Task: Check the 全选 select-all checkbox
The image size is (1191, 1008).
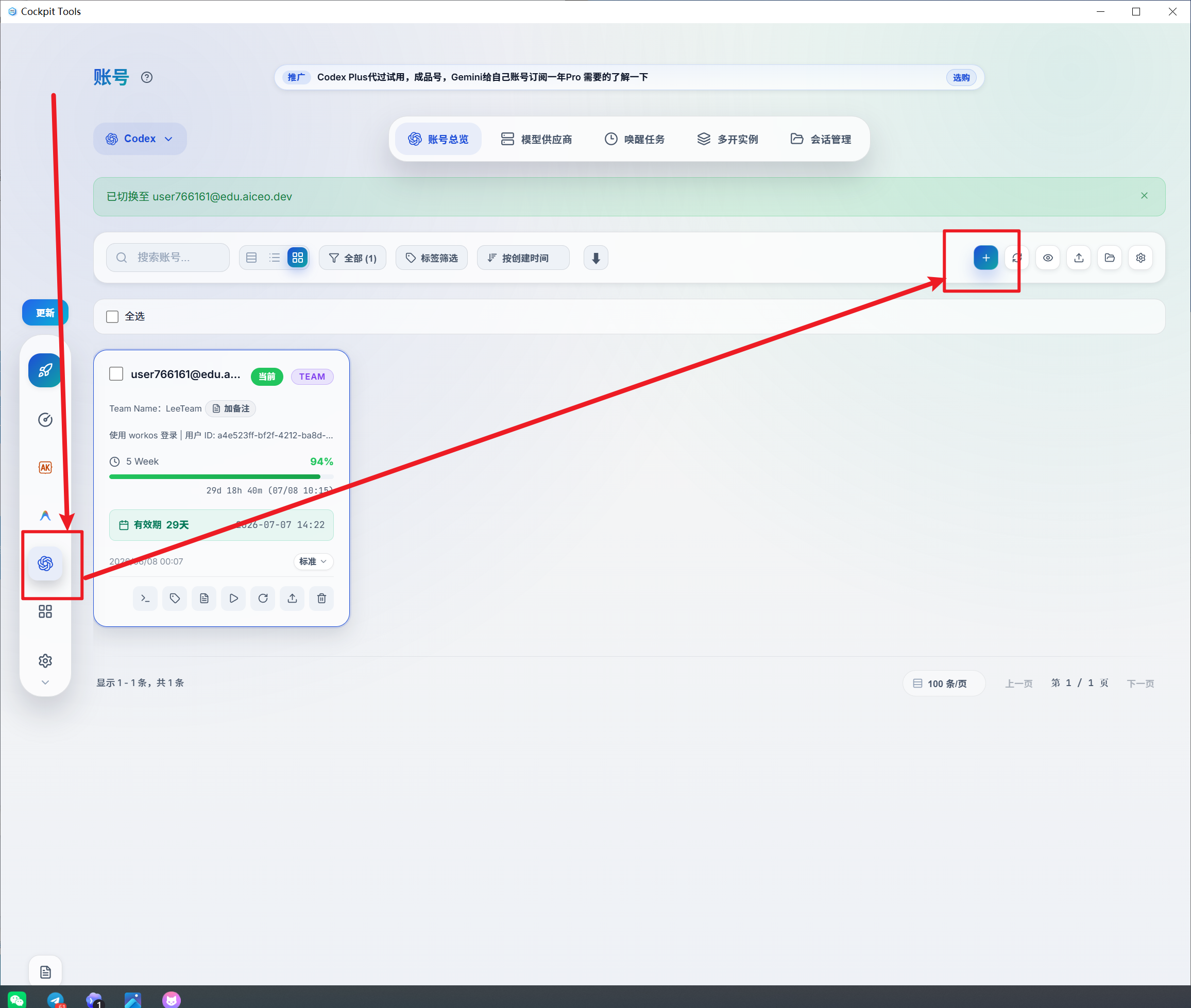Action: 113,317
